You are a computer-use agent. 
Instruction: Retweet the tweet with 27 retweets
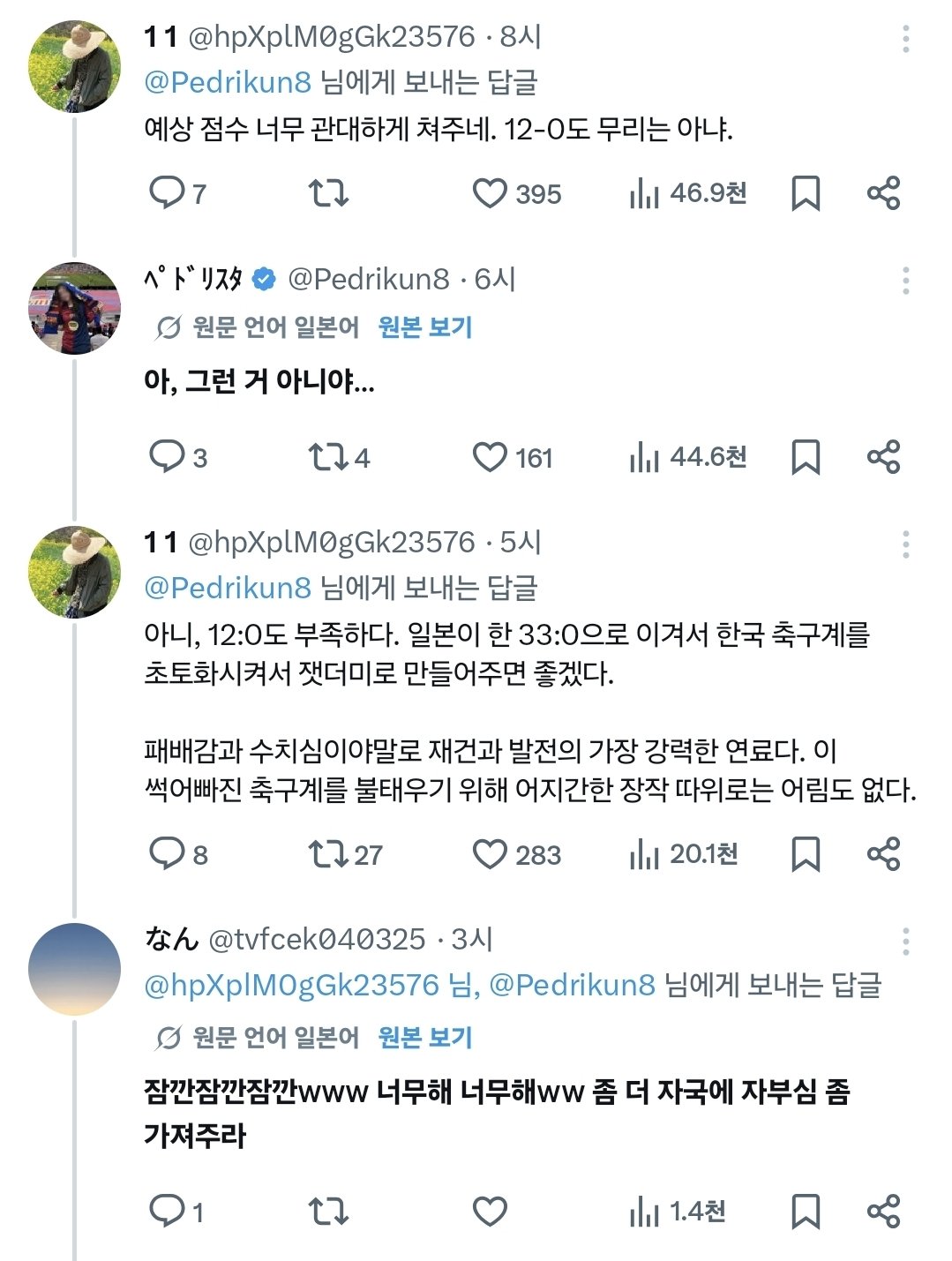click(327, 853)
